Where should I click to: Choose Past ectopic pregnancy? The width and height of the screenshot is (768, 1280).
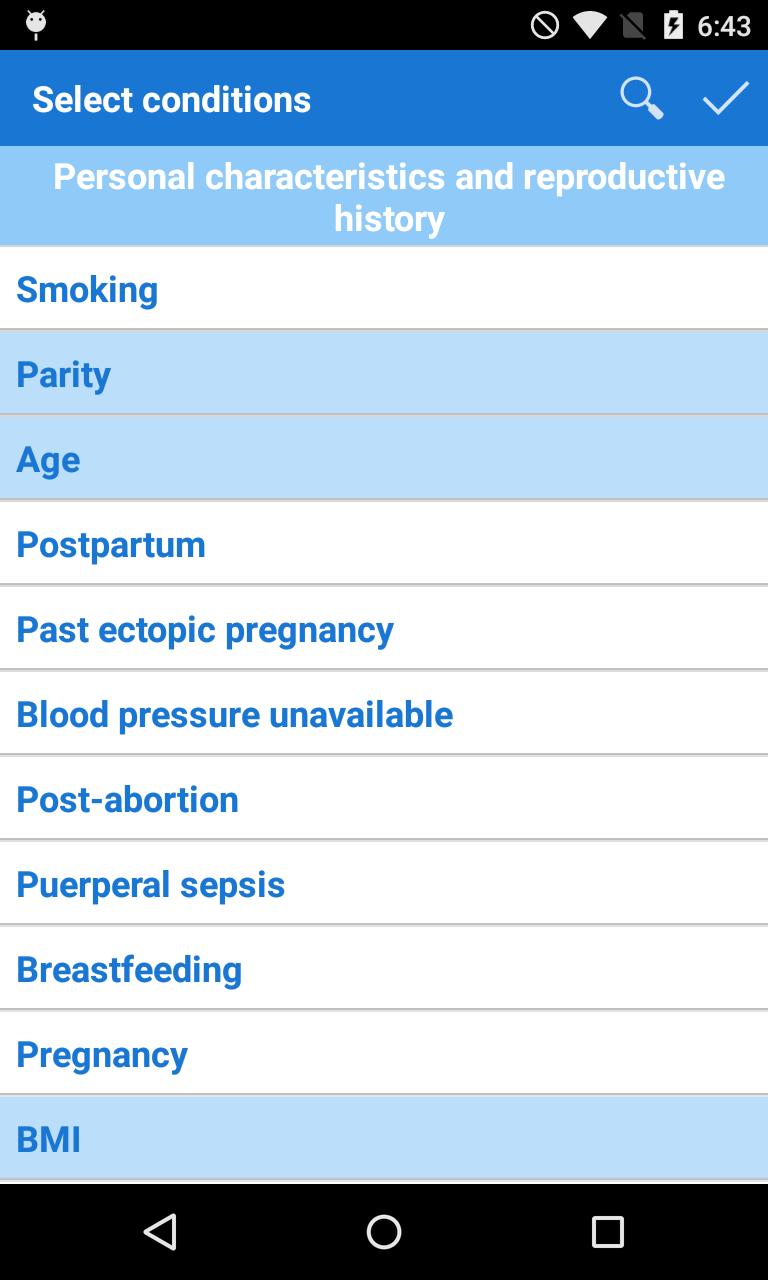coord(384,629)
